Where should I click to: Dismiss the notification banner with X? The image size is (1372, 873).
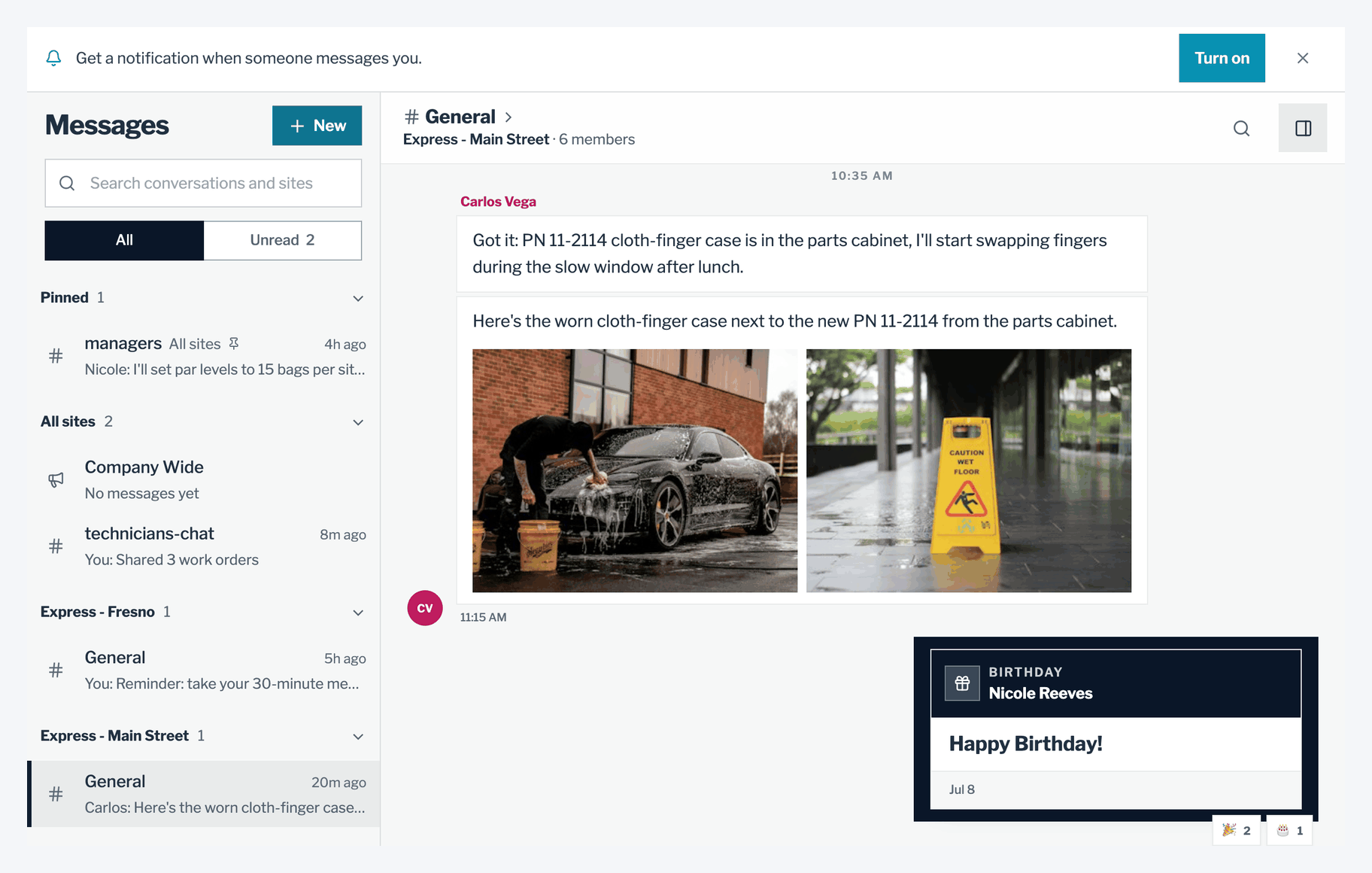[1303, 58]
